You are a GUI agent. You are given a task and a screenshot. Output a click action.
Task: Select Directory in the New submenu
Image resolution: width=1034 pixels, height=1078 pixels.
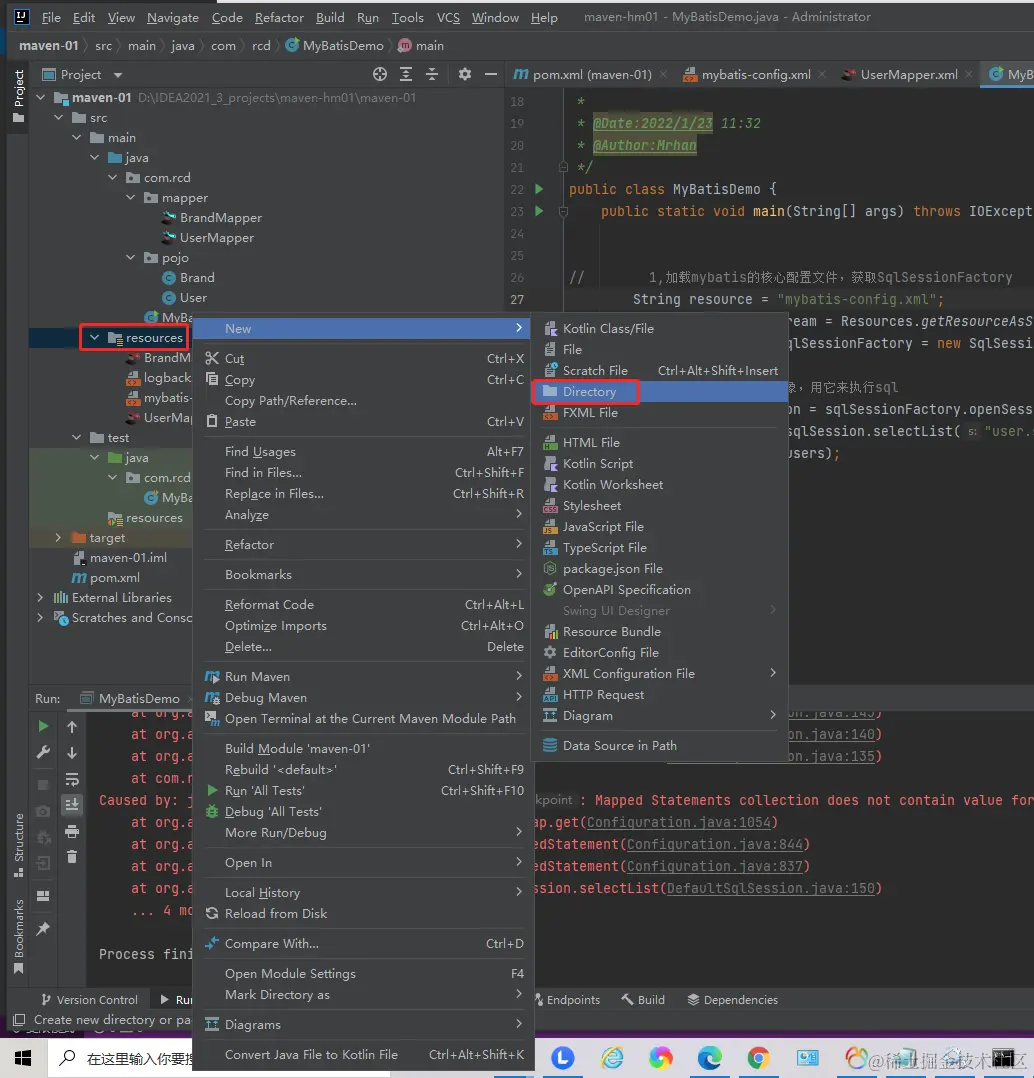660,391
